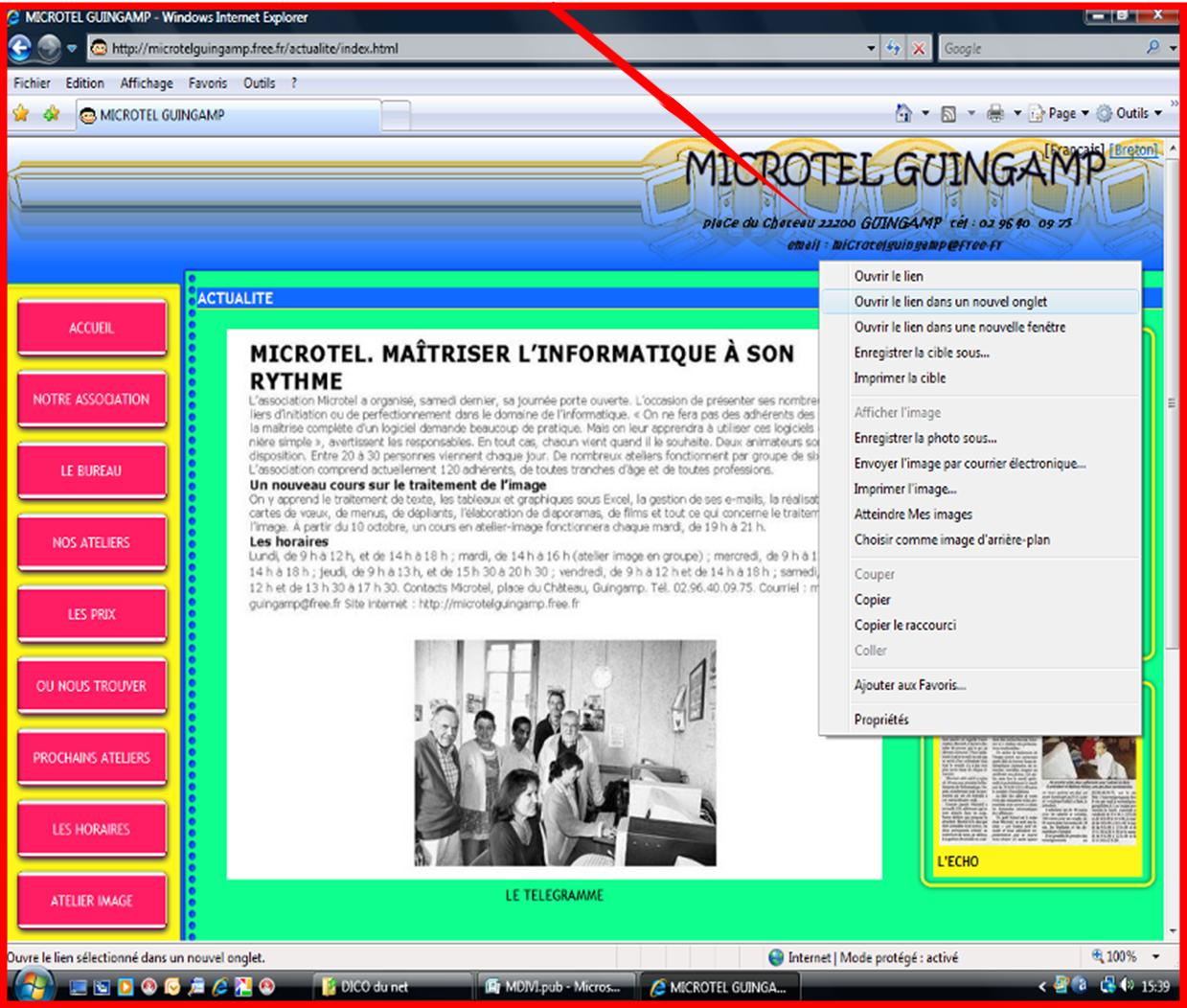Open the search provider dropdown arrow

[1174, 47]
